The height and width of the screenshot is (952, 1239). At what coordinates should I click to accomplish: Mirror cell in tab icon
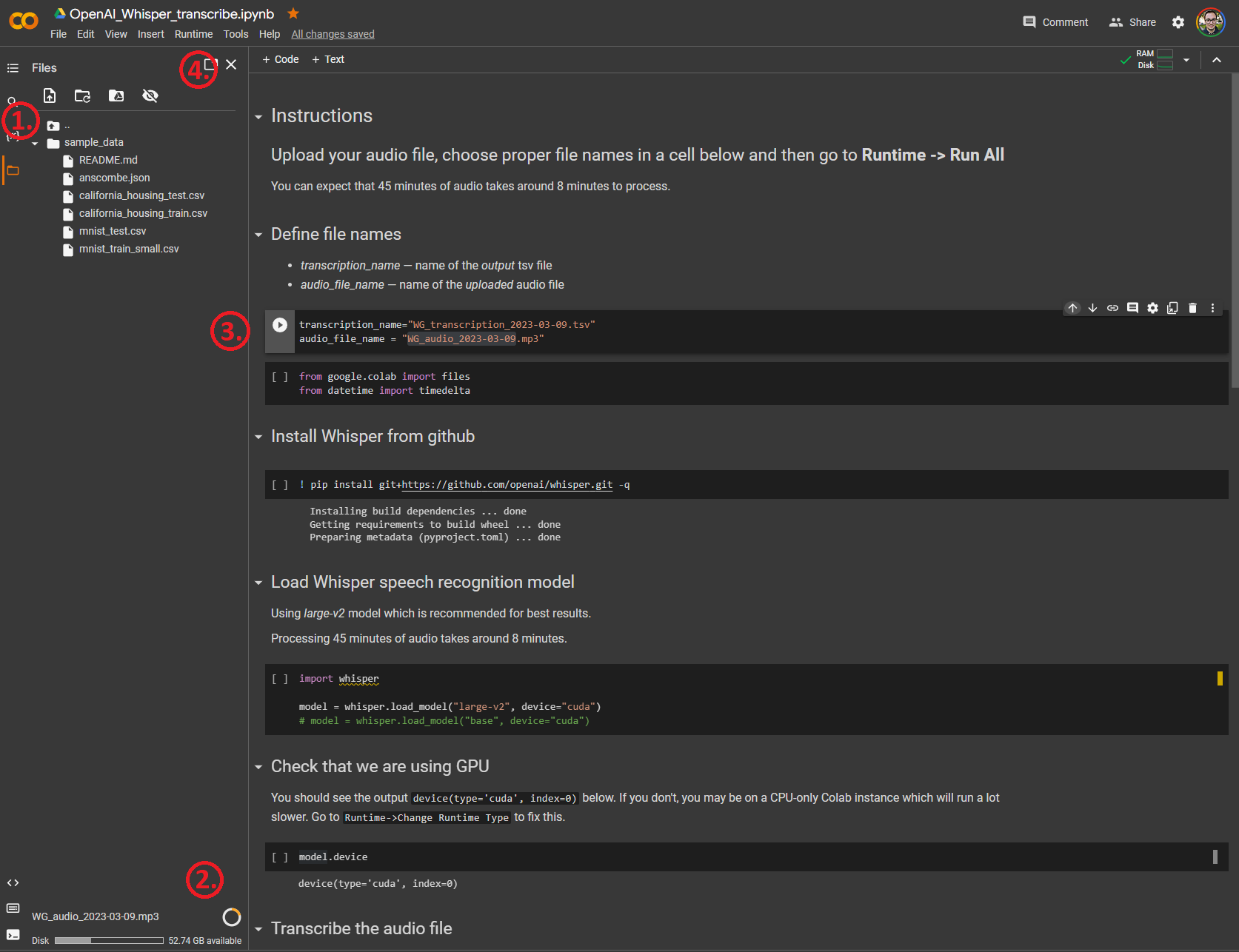(x=1172, y=308)
